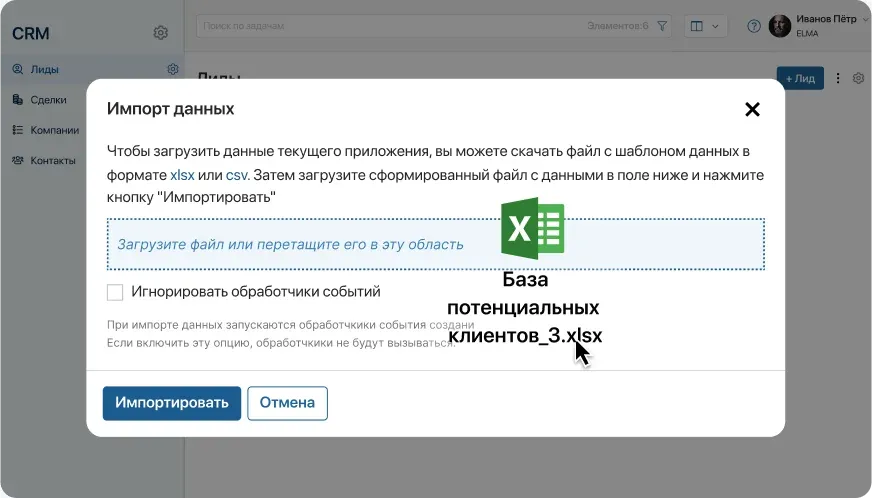Open Компании in the sidebar
This screenshot has height=498, width=872.
tap(54, 129)
